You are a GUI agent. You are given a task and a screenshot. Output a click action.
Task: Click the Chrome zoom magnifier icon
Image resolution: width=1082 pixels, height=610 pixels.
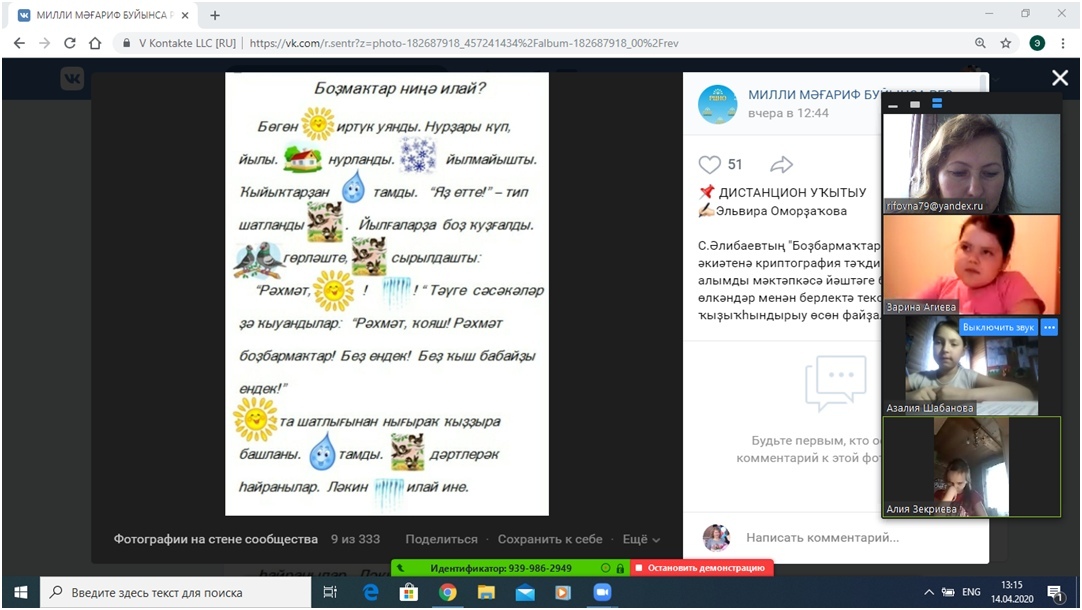(980, 43)
